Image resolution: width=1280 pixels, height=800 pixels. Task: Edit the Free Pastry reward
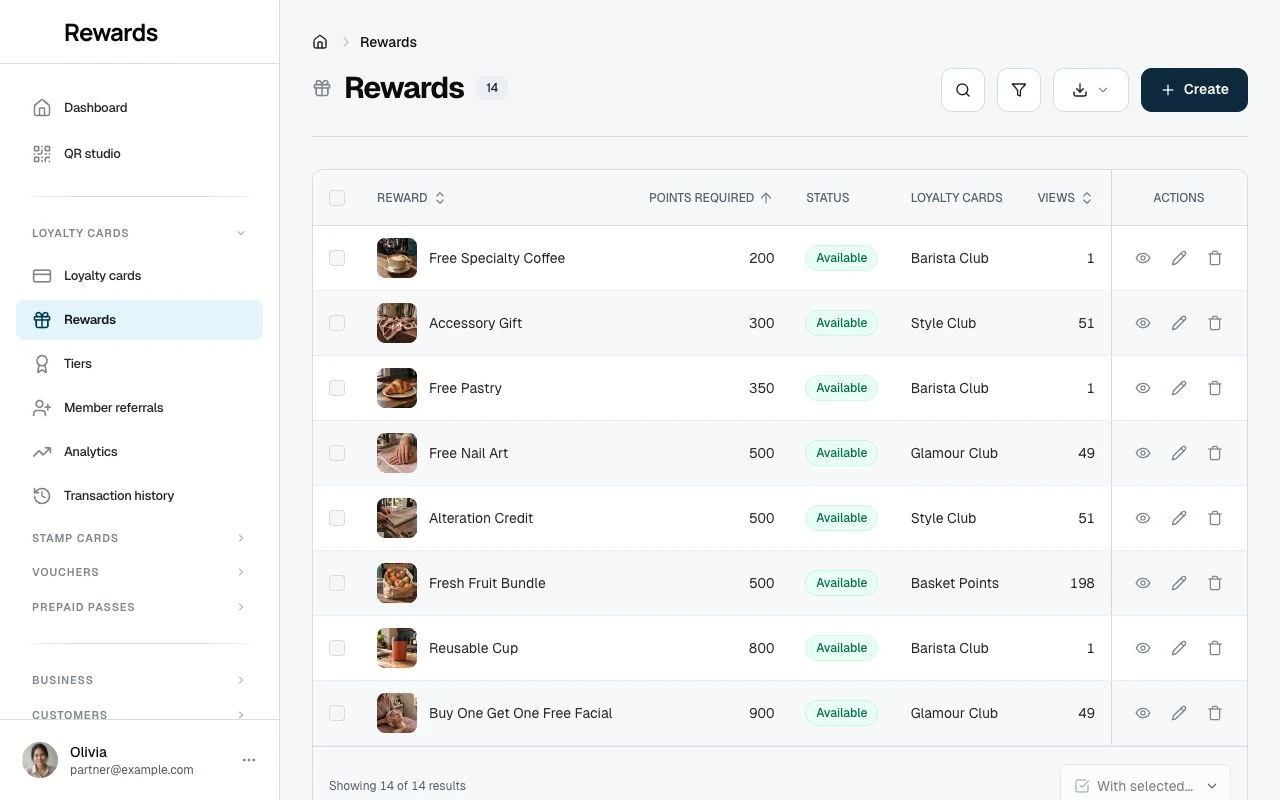tap(1179, 388)
